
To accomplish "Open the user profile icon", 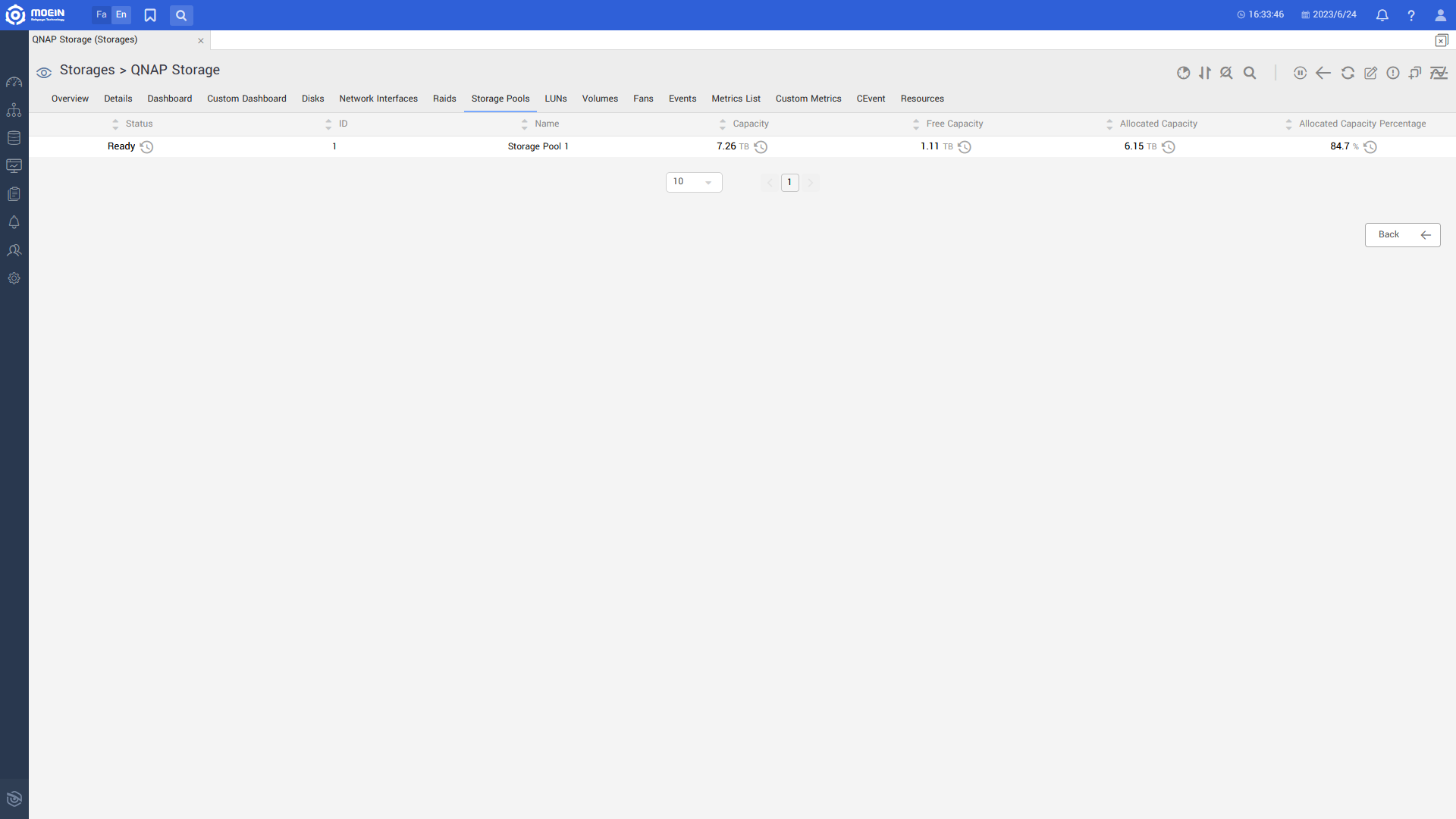I will click(x=1441, y=15).
